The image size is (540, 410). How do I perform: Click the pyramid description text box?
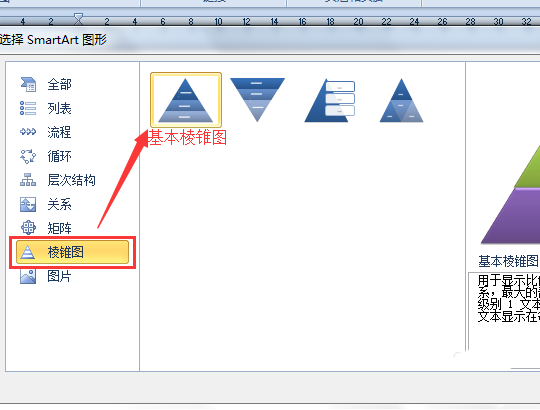click(x=504, y=311)
